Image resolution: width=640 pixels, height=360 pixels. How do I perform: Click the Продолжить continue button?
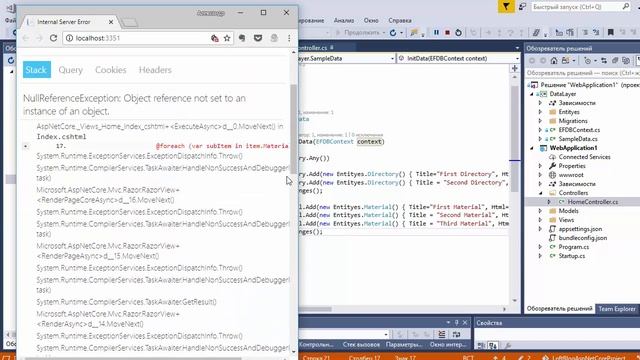tap(360, 32)
